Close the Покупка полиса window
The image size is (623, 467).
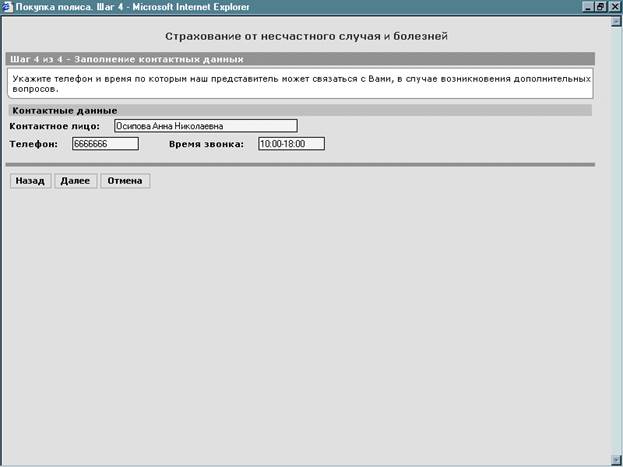615,7
